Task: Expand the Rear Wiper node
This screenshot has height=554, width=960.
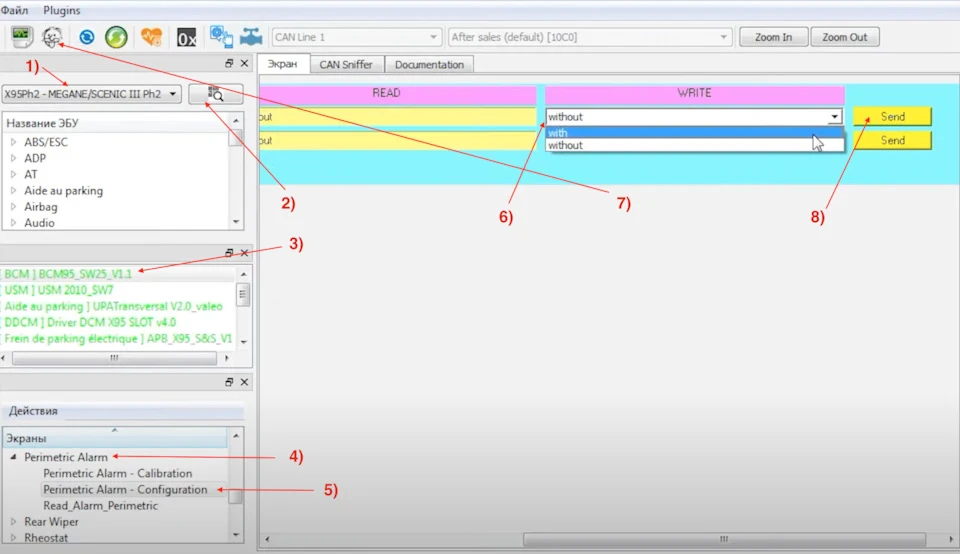Action: [13, 522]
